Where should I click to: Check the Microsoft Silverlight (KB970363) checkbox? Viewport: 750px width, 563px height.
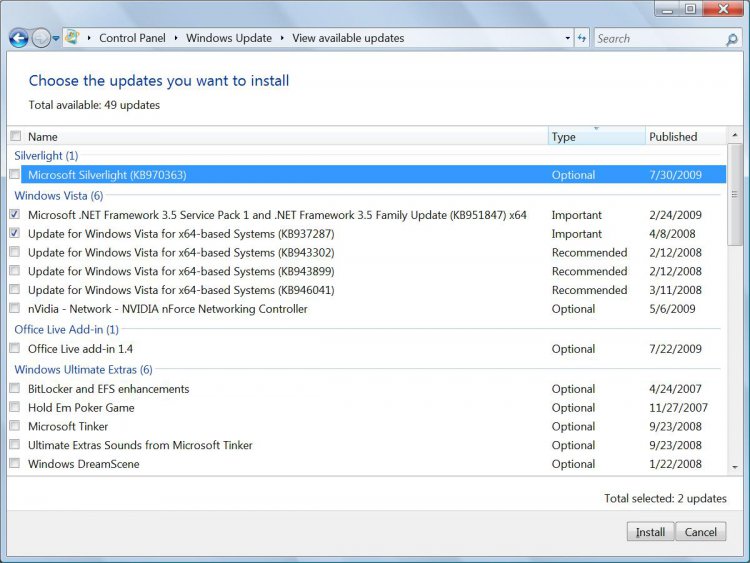[x=15, y=175]
